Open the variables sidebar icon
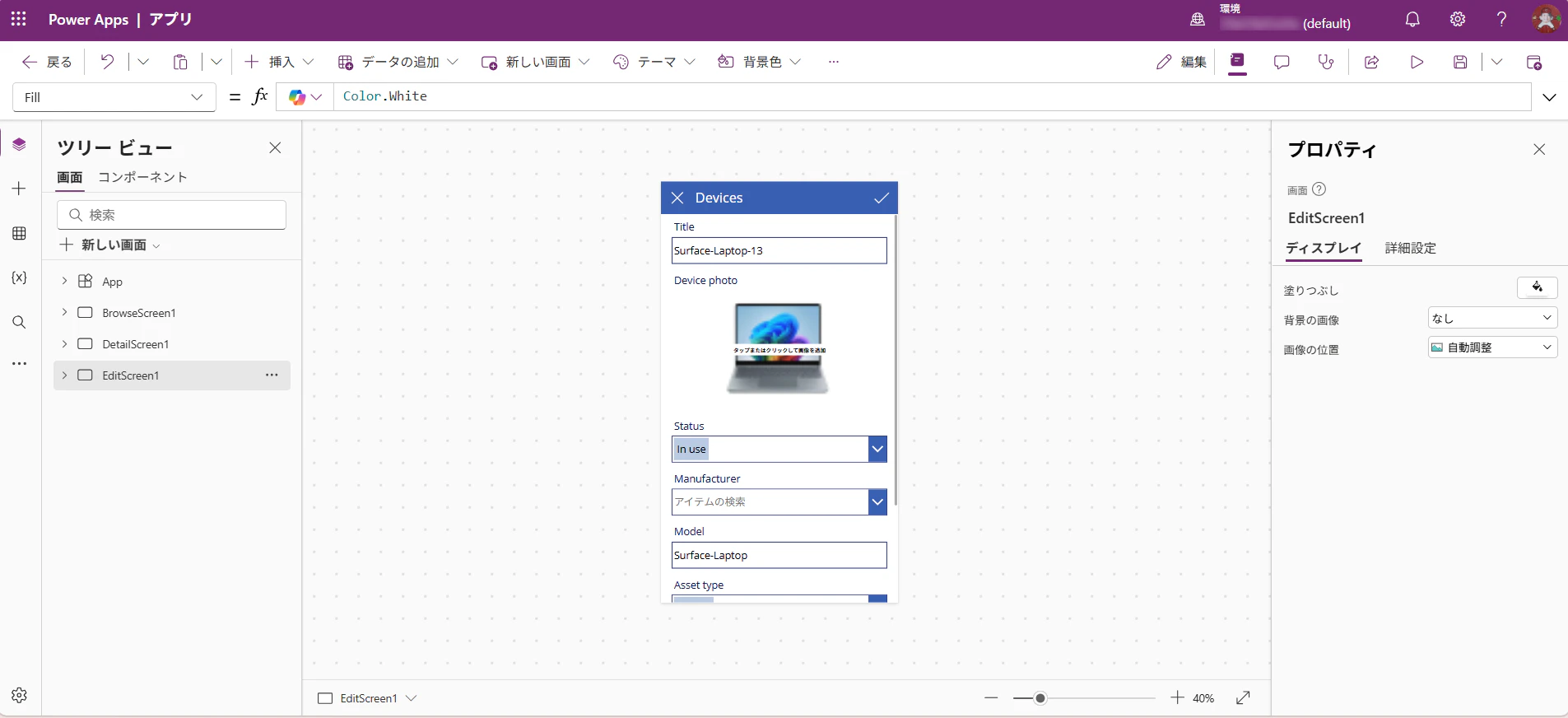 tap(20, 277)
